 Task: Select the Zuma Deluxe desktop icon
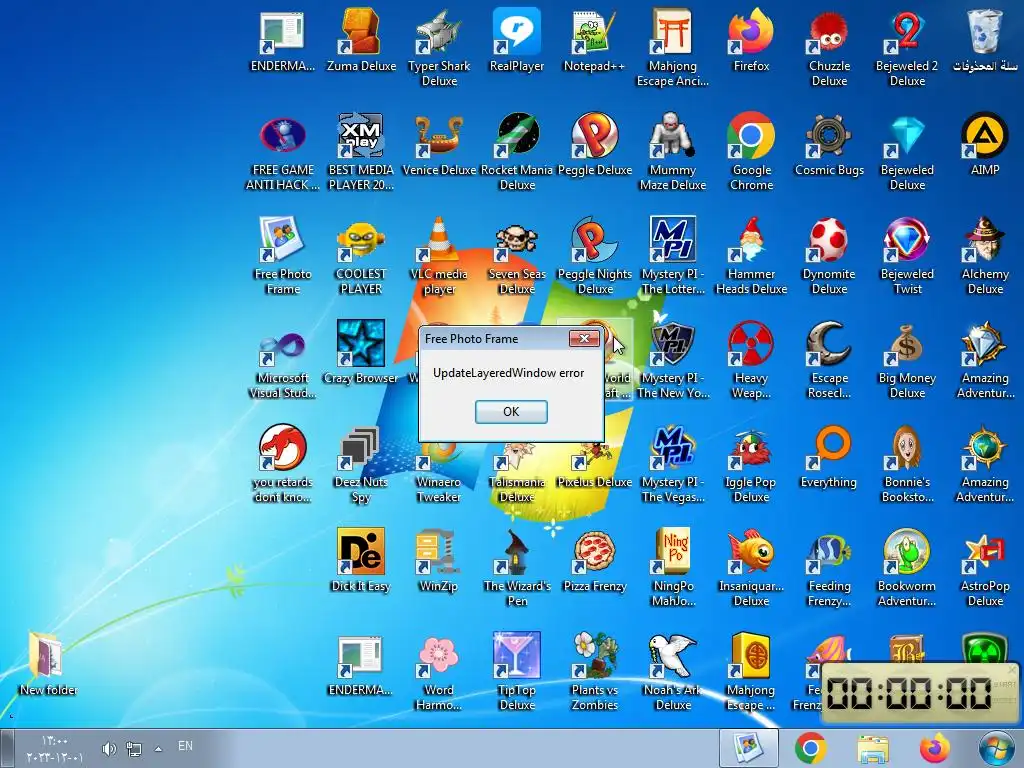coord(361,40)
